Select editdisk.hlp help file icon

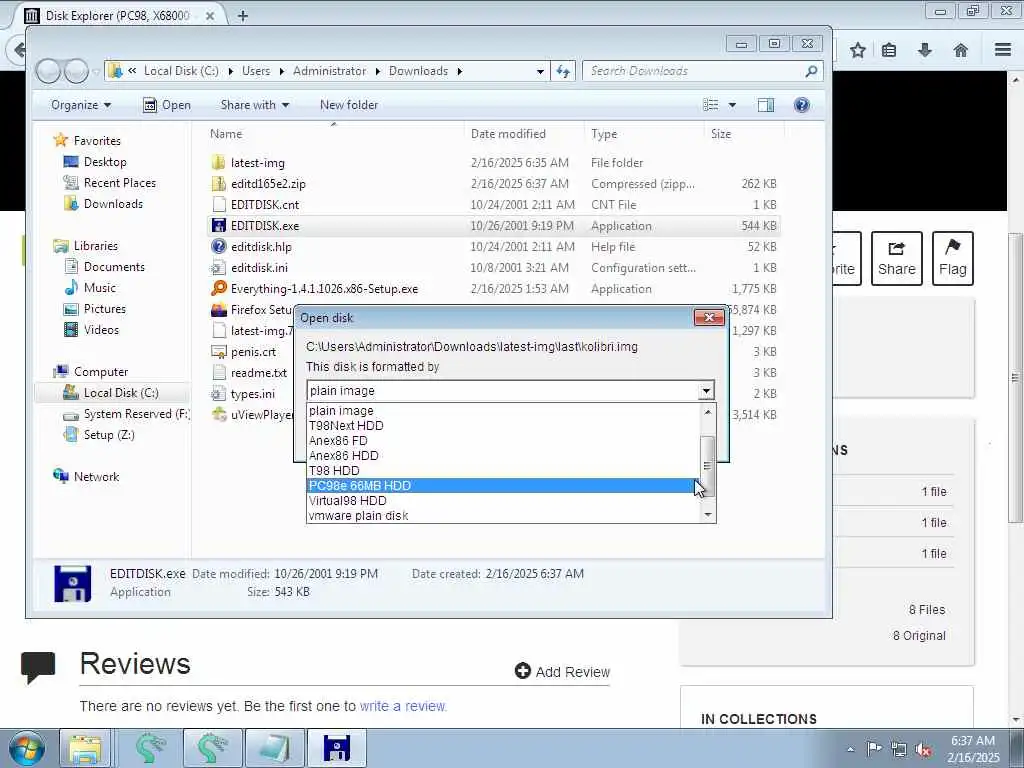pos(219,247)
